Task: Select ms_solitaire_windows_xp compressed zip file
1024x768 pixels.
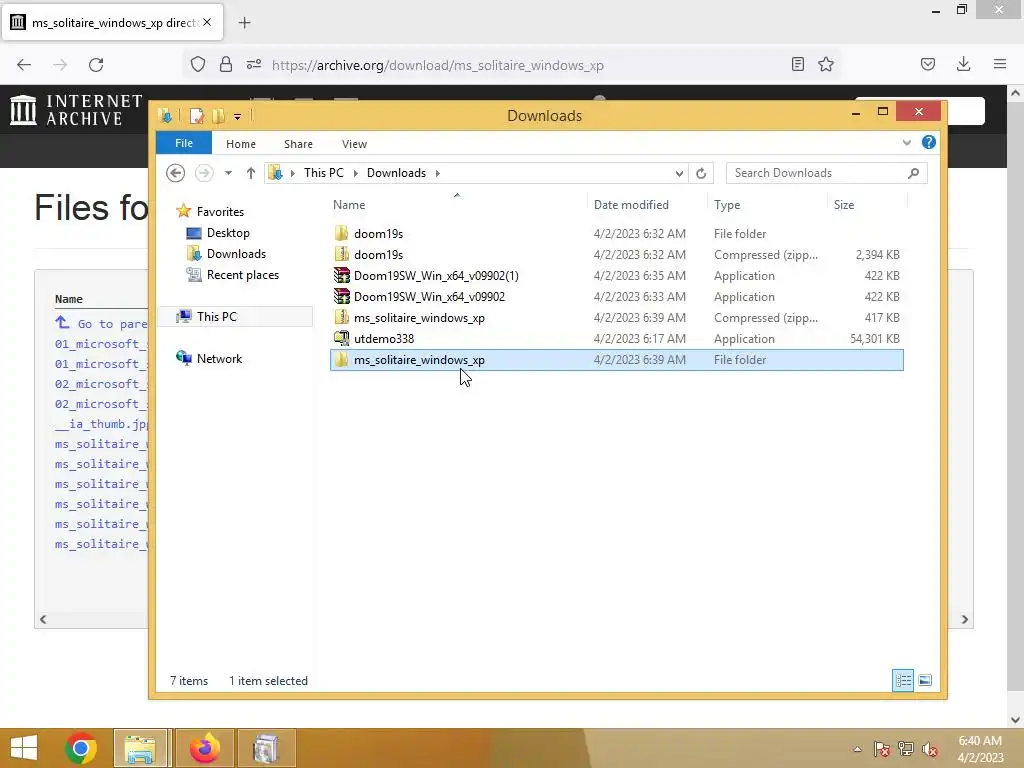Action: point(616,317)
